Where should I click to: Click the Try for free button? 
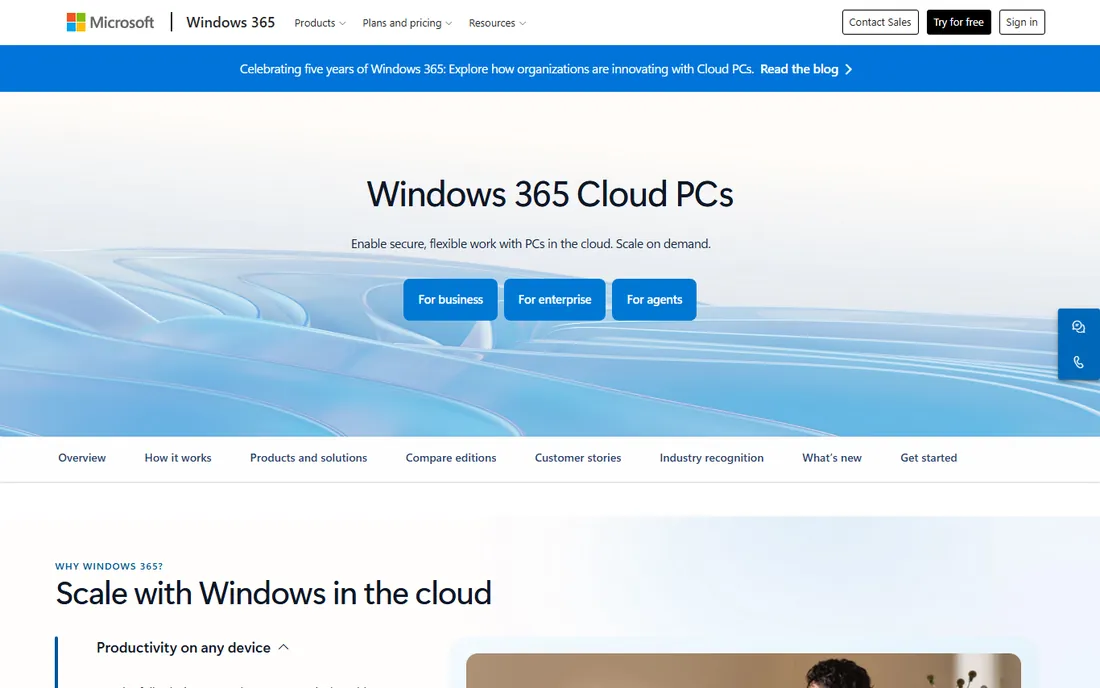(x=958, y=22)
